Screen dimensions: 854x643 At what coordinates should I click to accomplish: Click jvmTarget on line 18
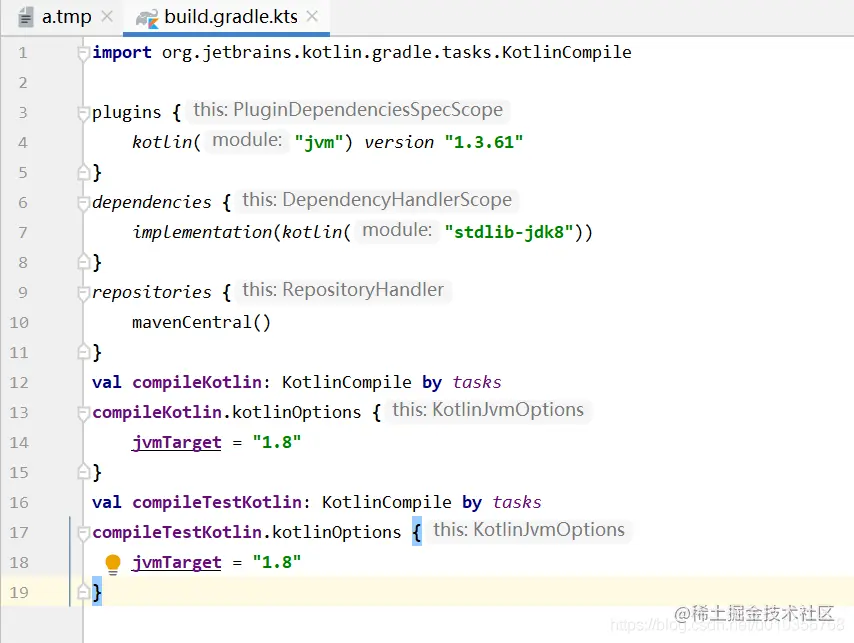click(x=176, y=562)
